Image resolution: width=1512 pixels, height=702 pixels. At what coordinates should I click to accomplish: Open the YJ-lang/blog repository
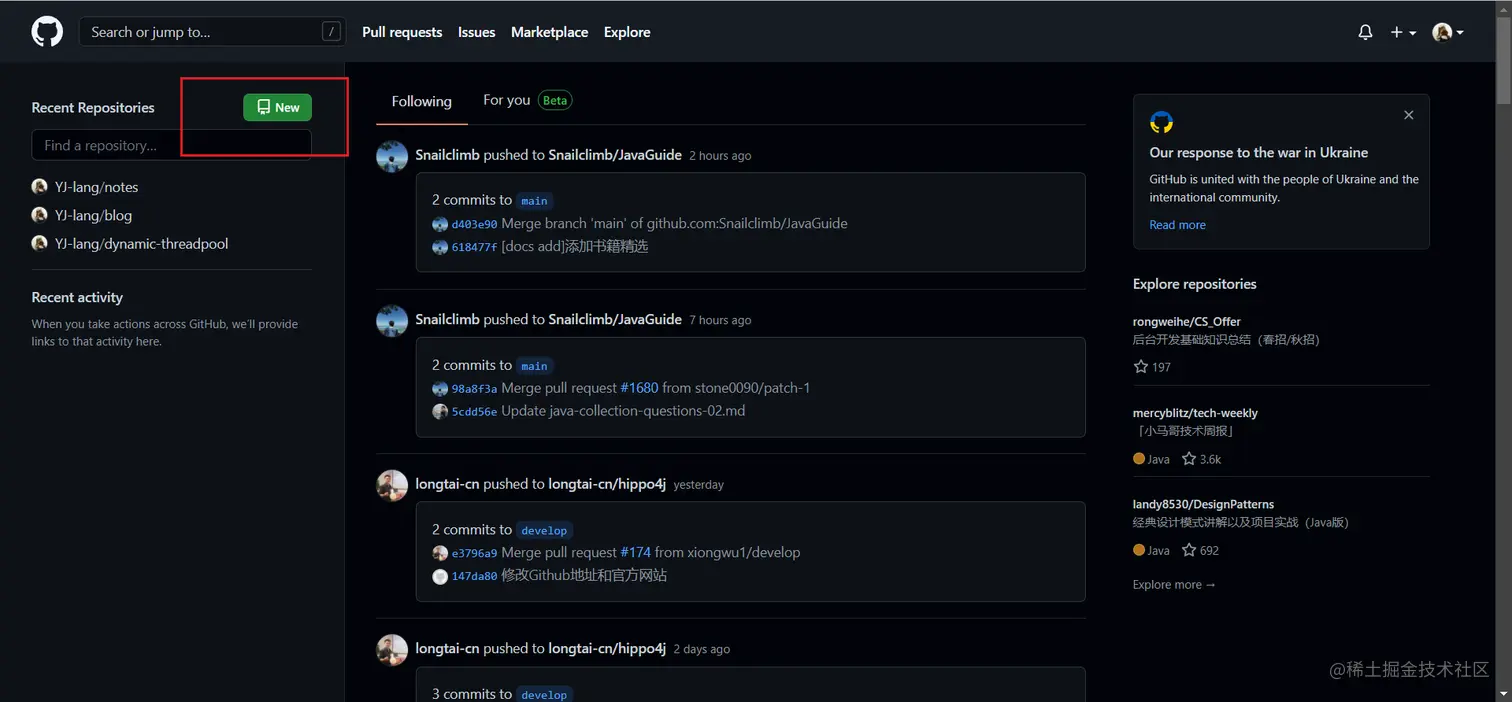coord(93,215)
